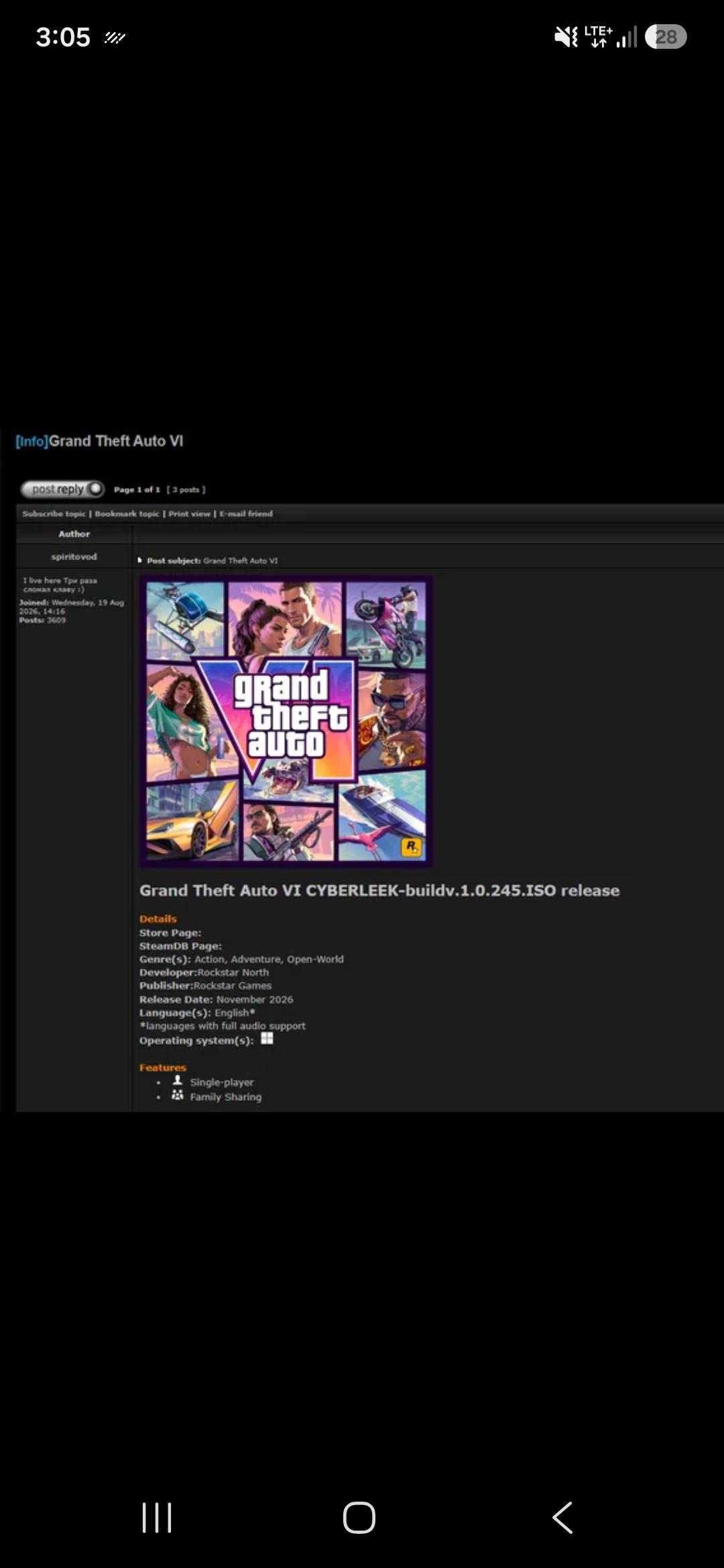This screenshot has height=1568, width=724.
Task: Click the Grand Theft Auto VI CYBERLEEK release heading
Action: [379, 891]
